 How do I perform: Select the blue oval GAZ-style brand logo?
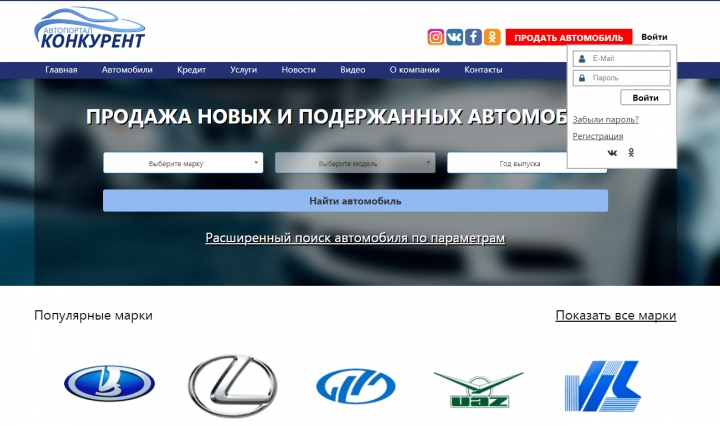pos(356,386)
